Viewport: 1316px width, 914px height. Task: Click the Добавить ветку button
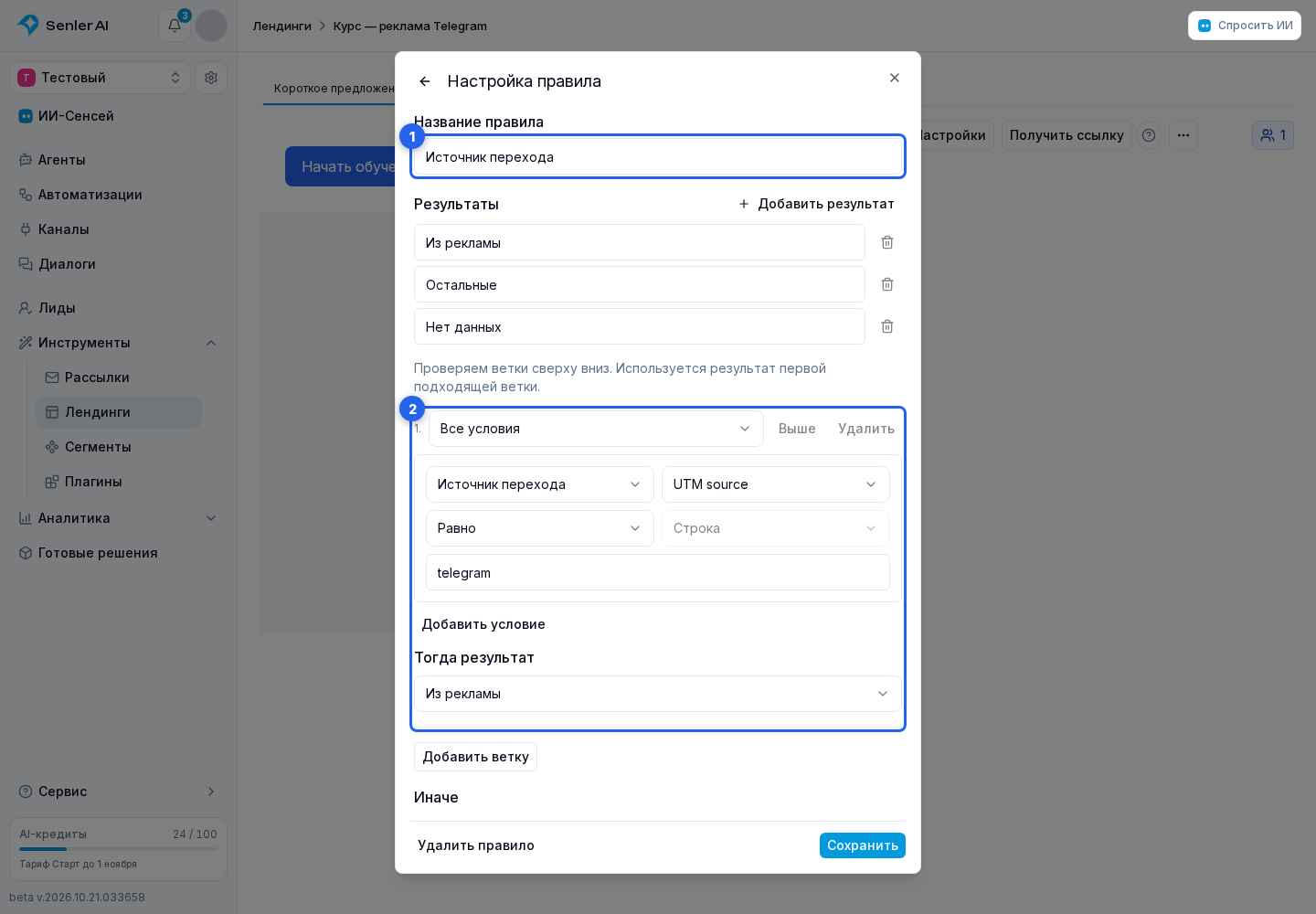tap(475, 757)
